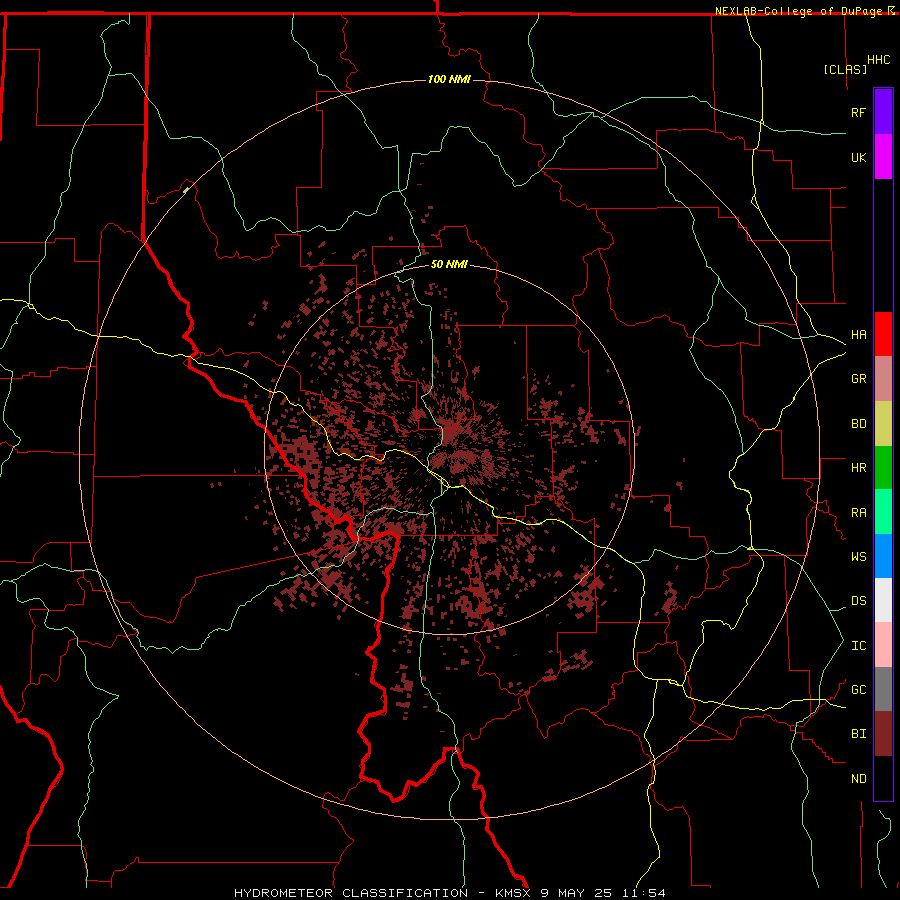Click the "GR" legend label

point(858,379)
